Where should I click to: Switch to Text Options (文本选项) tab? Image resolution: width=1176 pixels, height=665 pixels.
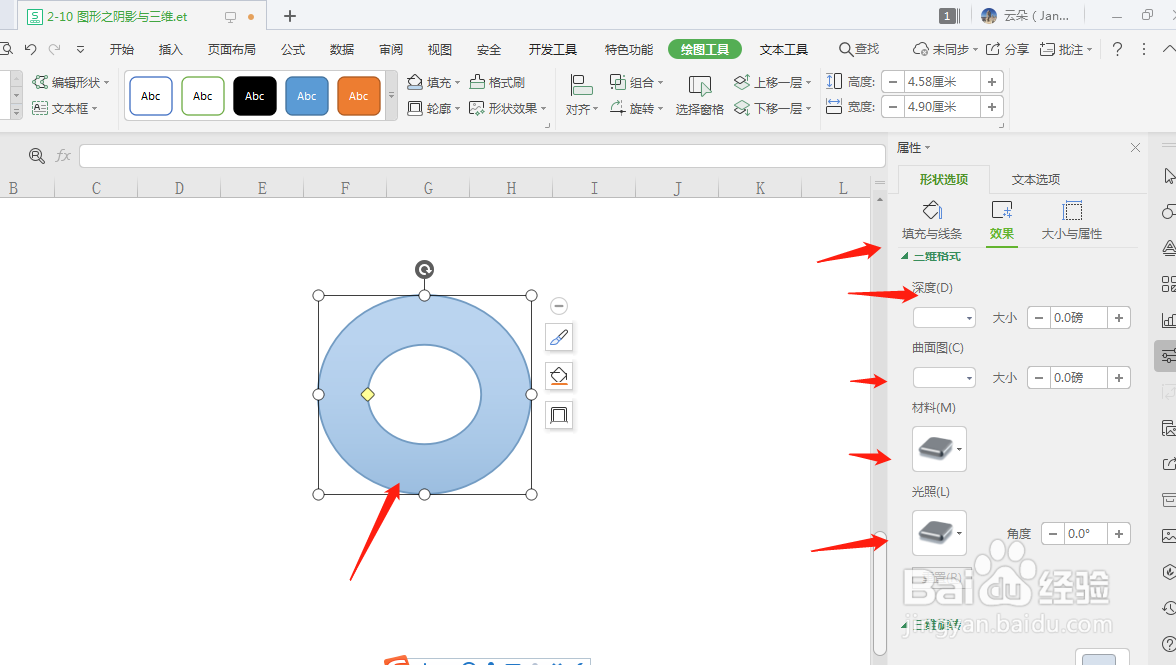(1036, 179)
